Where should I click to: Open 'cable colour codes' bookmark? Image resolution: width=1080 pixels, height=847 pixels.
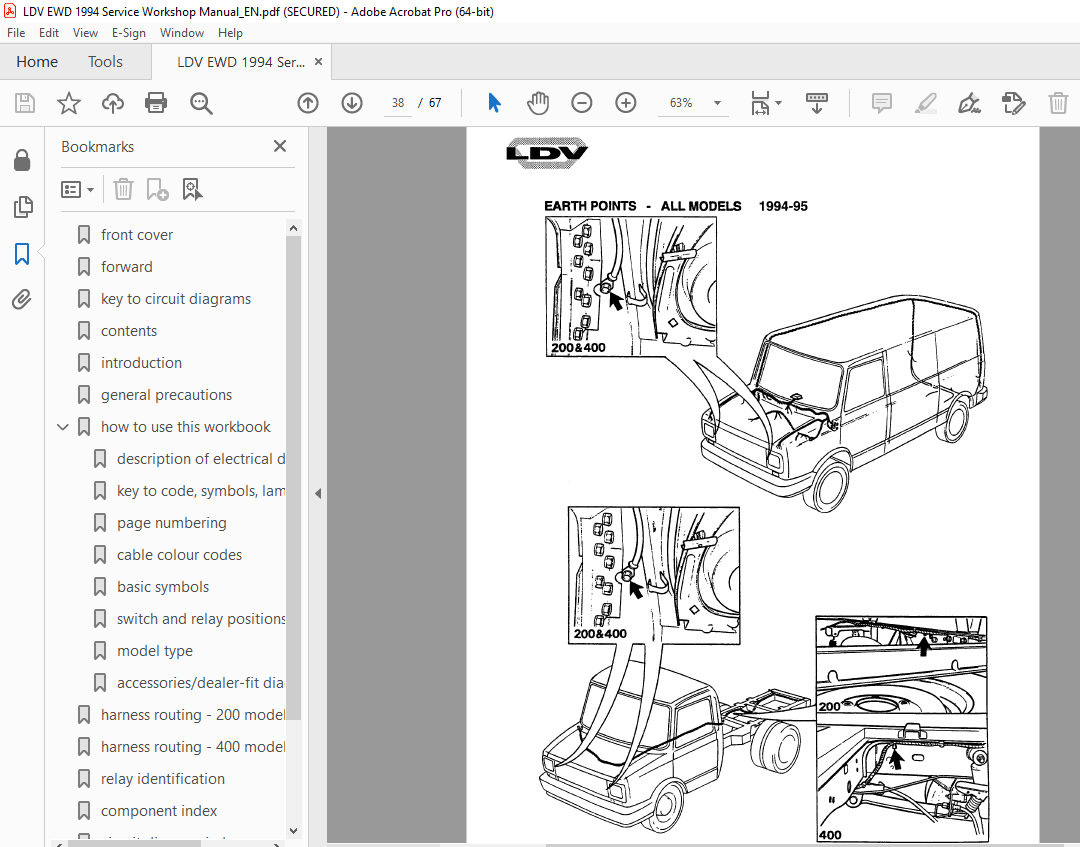point(179,555)
